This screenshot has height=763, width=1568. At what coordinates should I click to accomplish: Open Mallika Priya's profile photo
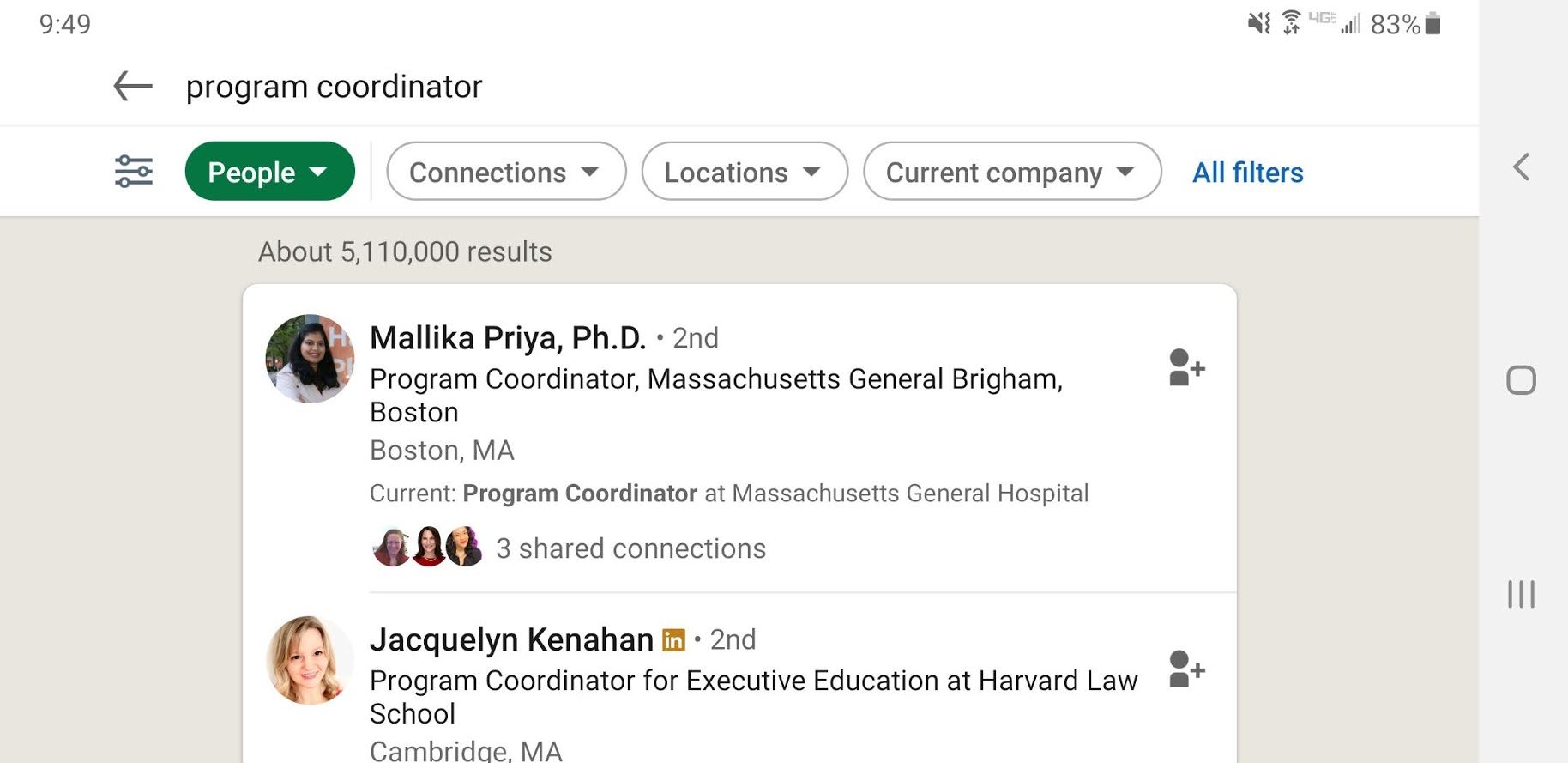pyautogui.click(x=310, y=359)
